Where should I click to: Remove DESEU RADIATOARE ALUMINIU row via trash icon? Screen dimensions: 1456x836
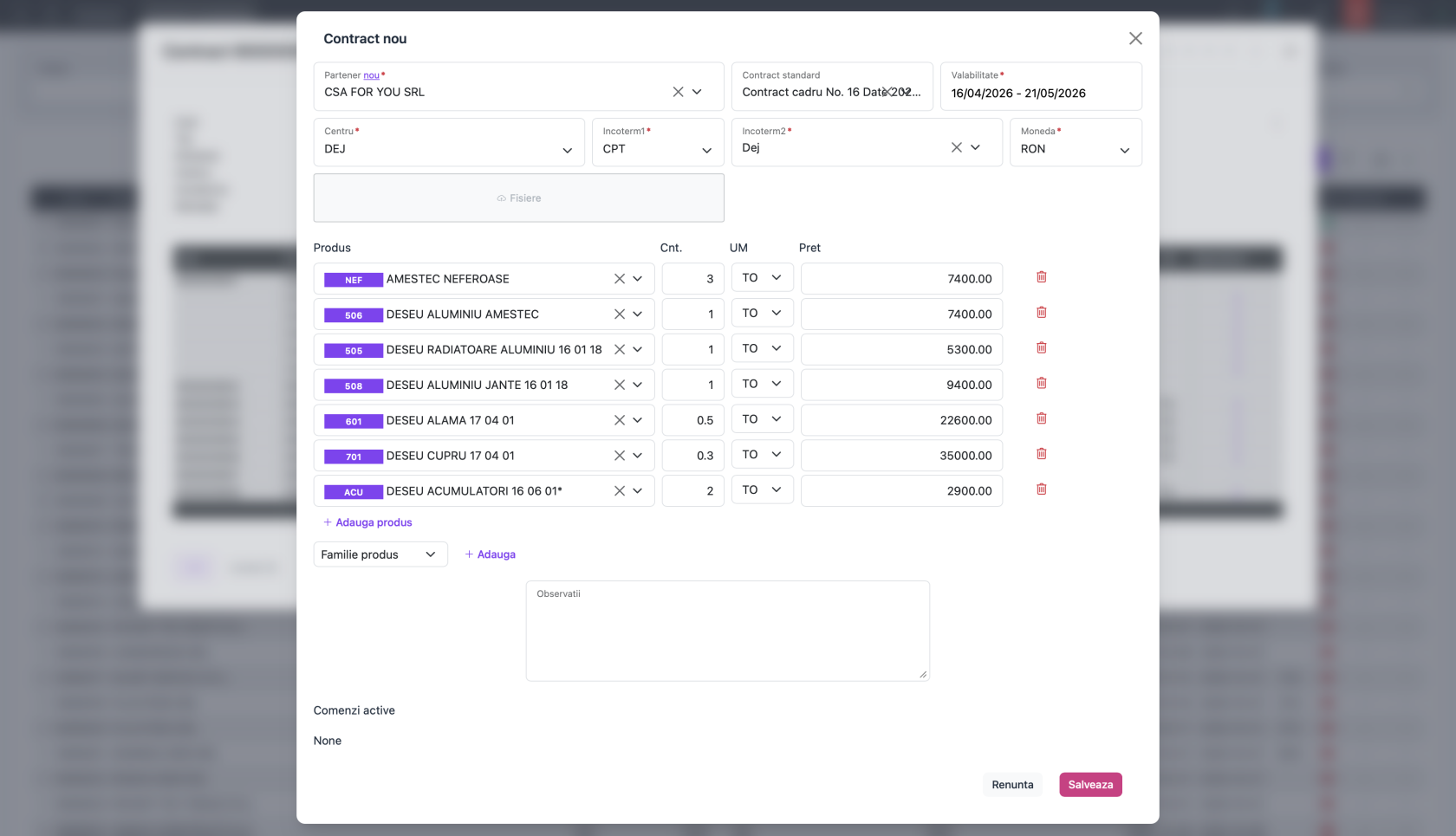(1042, 348)
